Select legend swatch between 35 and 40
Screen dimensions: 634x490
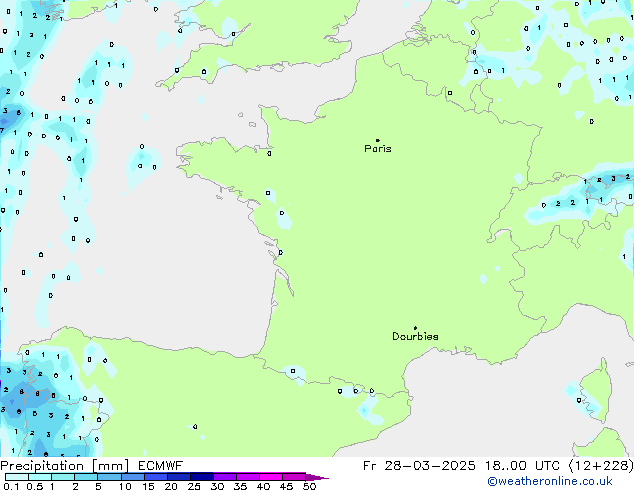click(x=248, y=477)
